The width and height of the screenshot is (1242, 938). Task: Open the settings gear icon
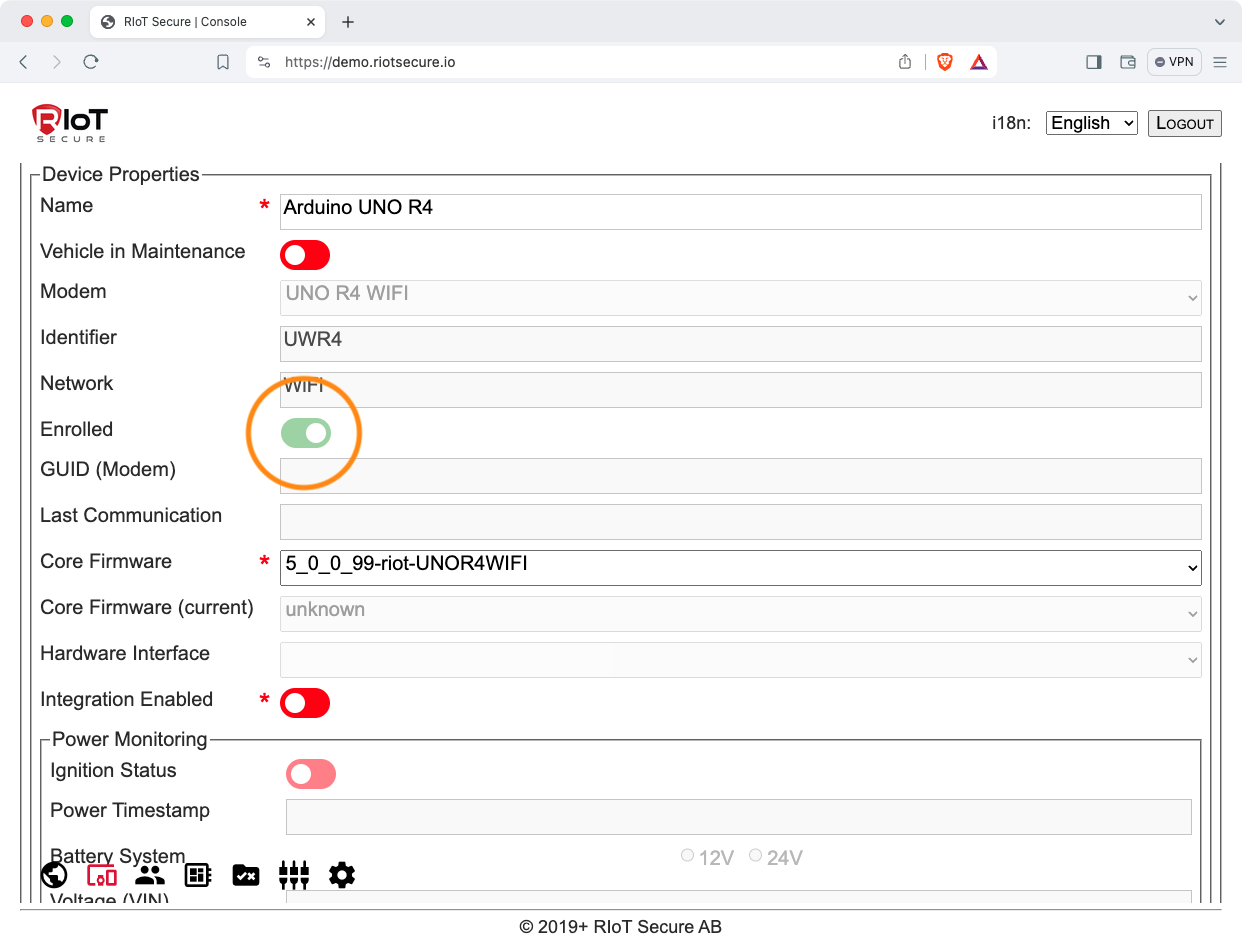(342, 875)
